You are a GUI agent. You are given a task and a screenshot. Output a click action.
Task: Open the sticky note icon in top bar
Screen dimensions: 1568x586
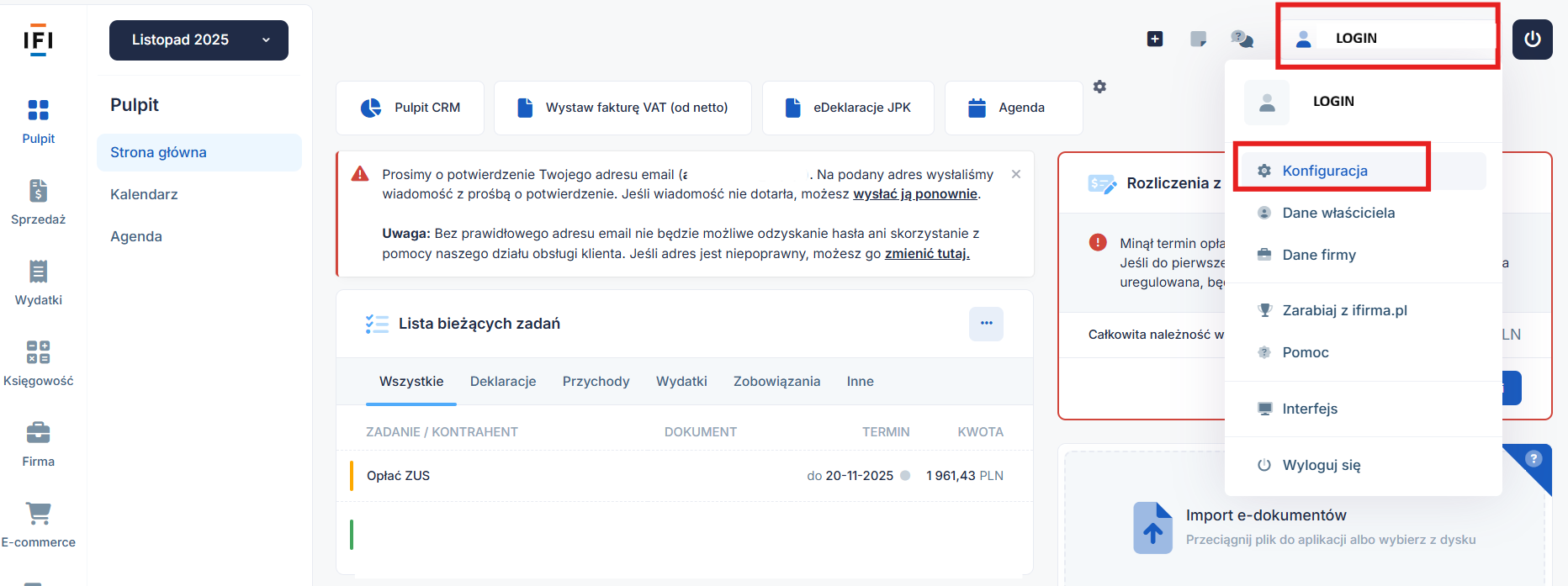(x=1199, y=39)
